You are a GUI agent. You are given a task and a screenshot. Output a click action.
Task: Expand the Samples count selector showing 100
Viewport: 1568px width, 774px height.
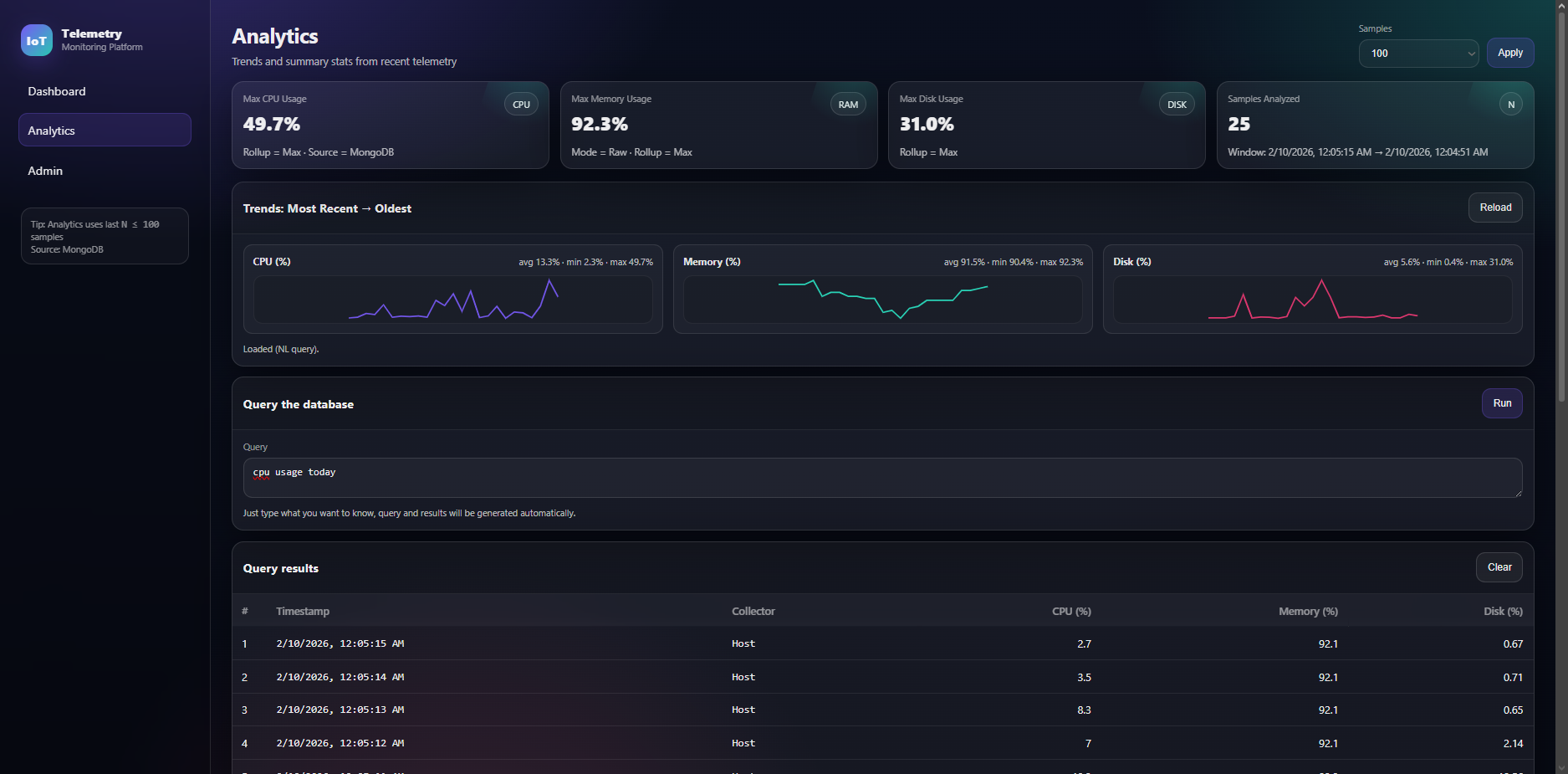[x=1418, y=53]
